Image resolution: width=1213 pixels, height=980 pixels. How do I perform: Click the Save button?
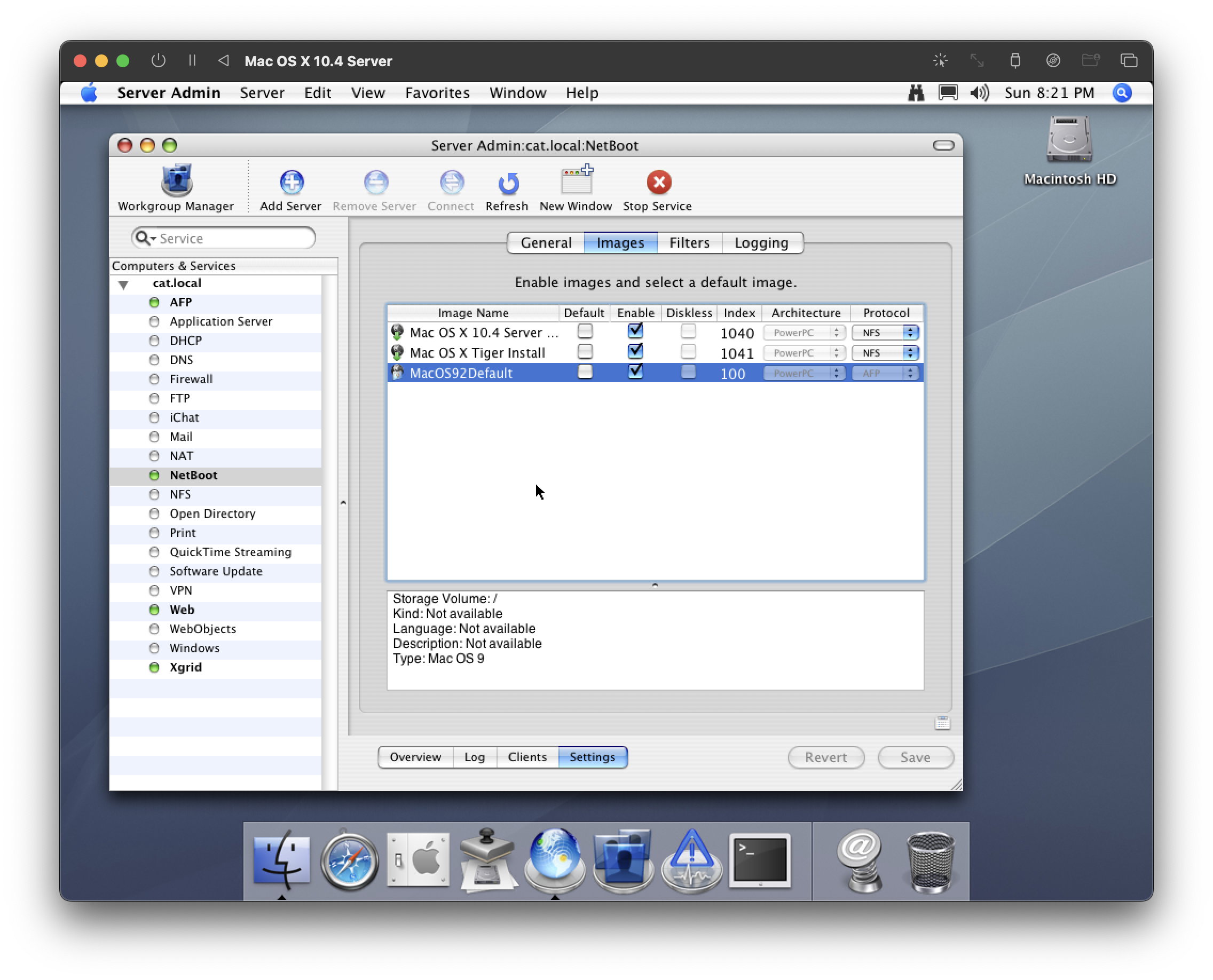(x=915, y=757)
